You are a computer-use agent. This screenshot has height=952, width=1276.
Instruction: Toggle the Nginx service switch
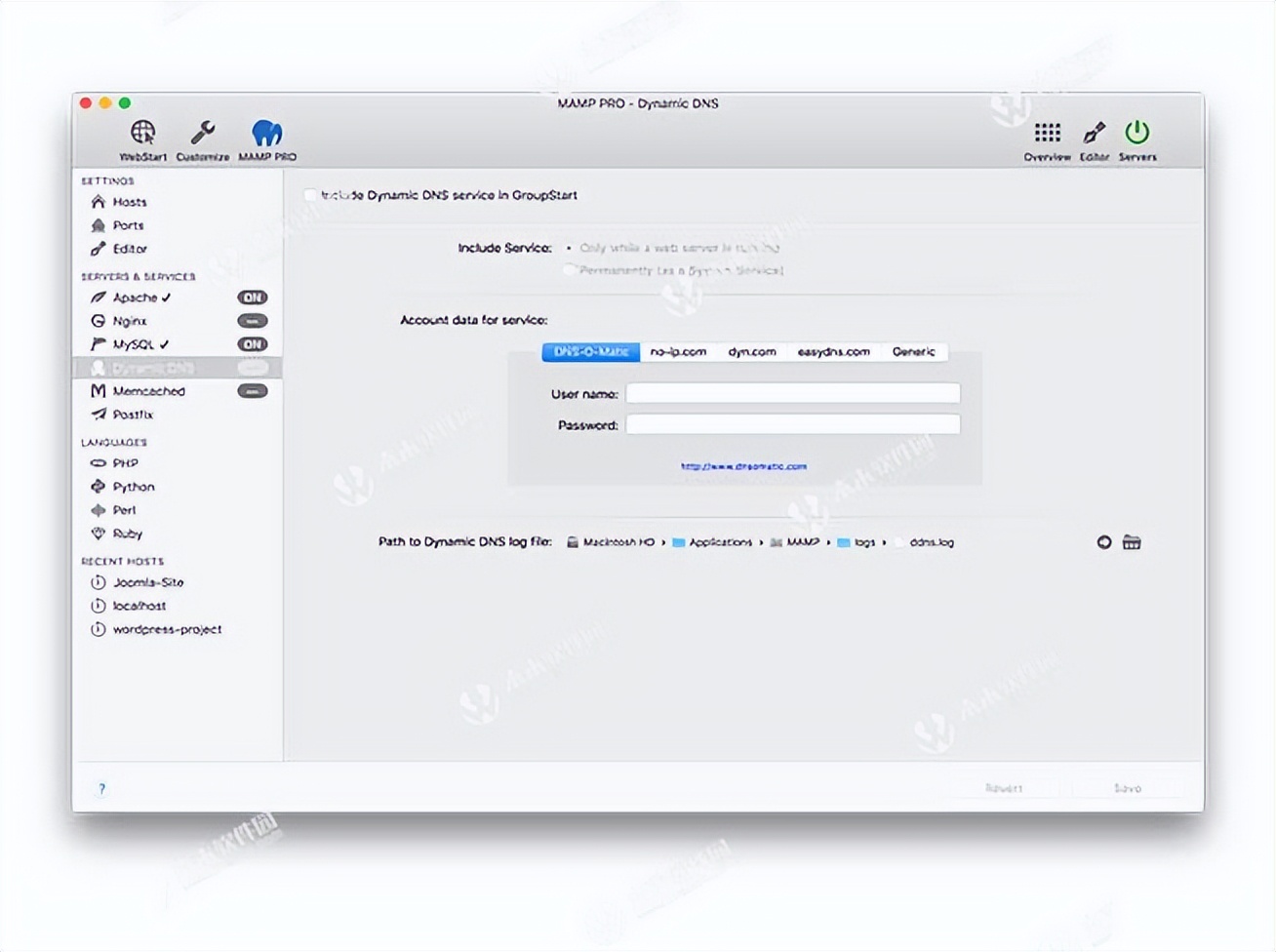pos(253,321)
